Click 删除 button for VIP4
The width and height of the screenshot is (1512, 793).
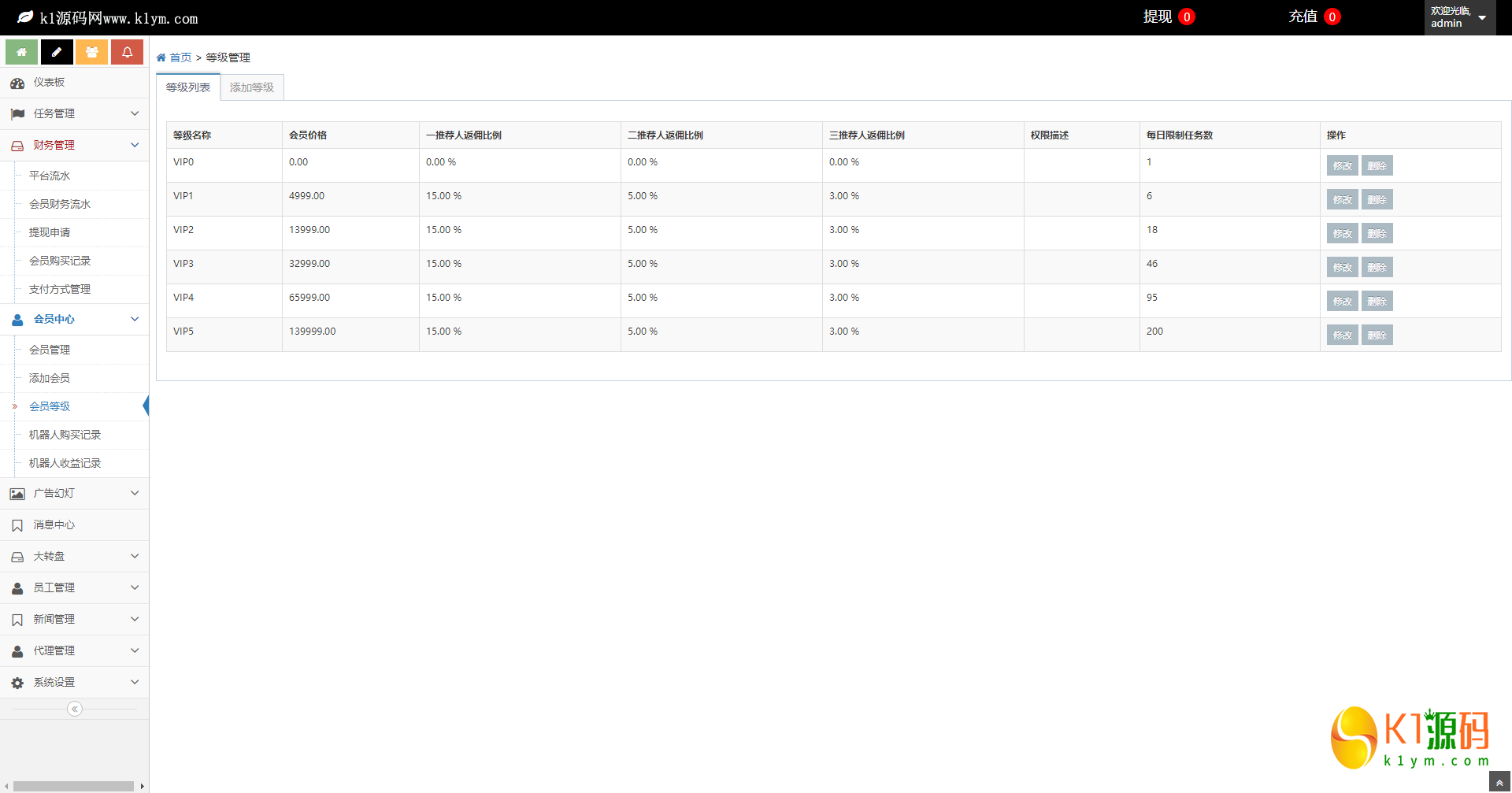pyautogui.click(x=1377, y=301)
